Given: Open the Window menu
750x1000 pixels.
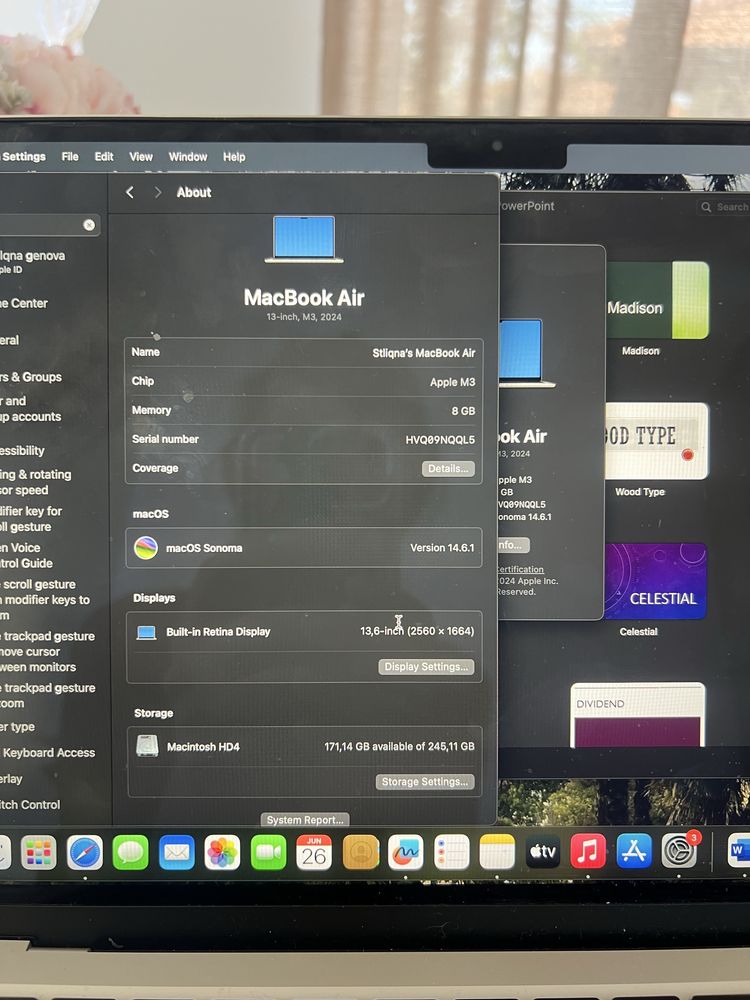Looking at the screenshot, I should coord(188,156).
